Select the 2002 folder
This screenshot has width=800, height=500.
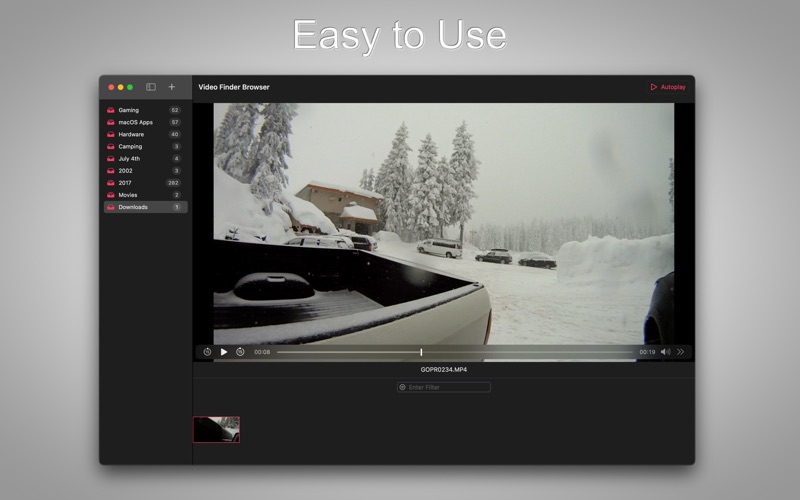point(145,171)
